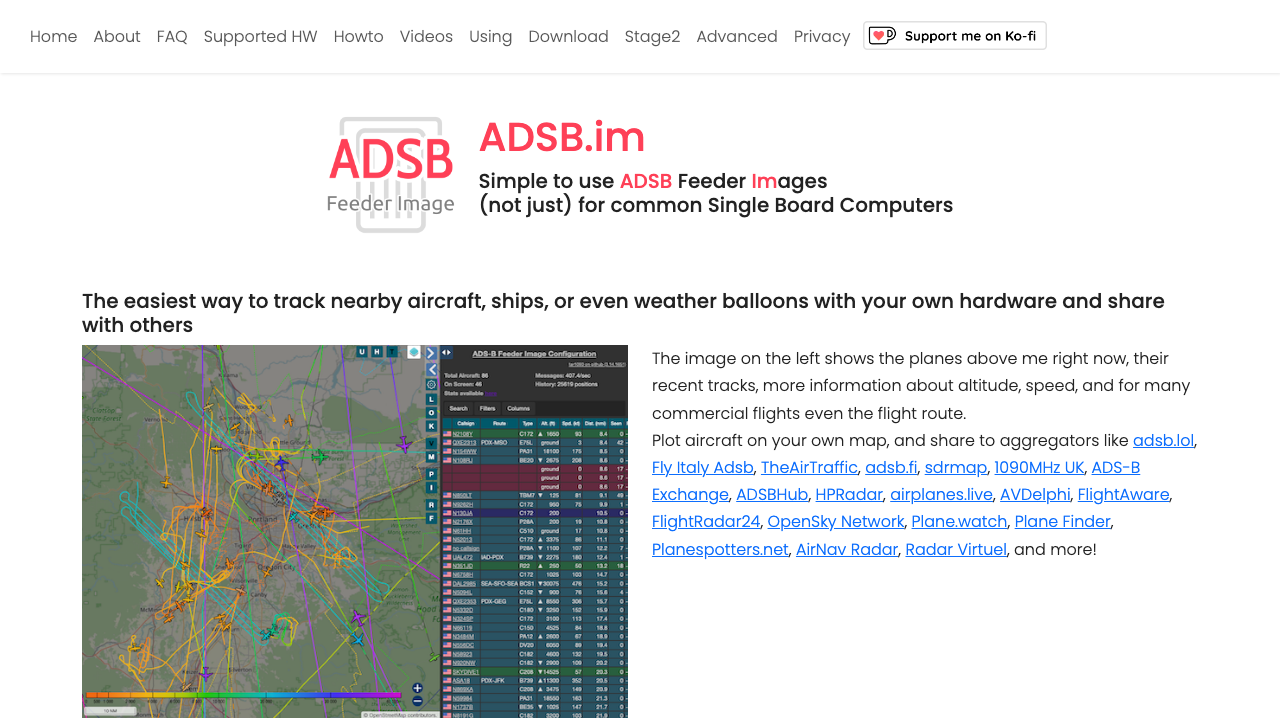
Task: Follow the Fly Italy Adsb link
Action: 703,468
